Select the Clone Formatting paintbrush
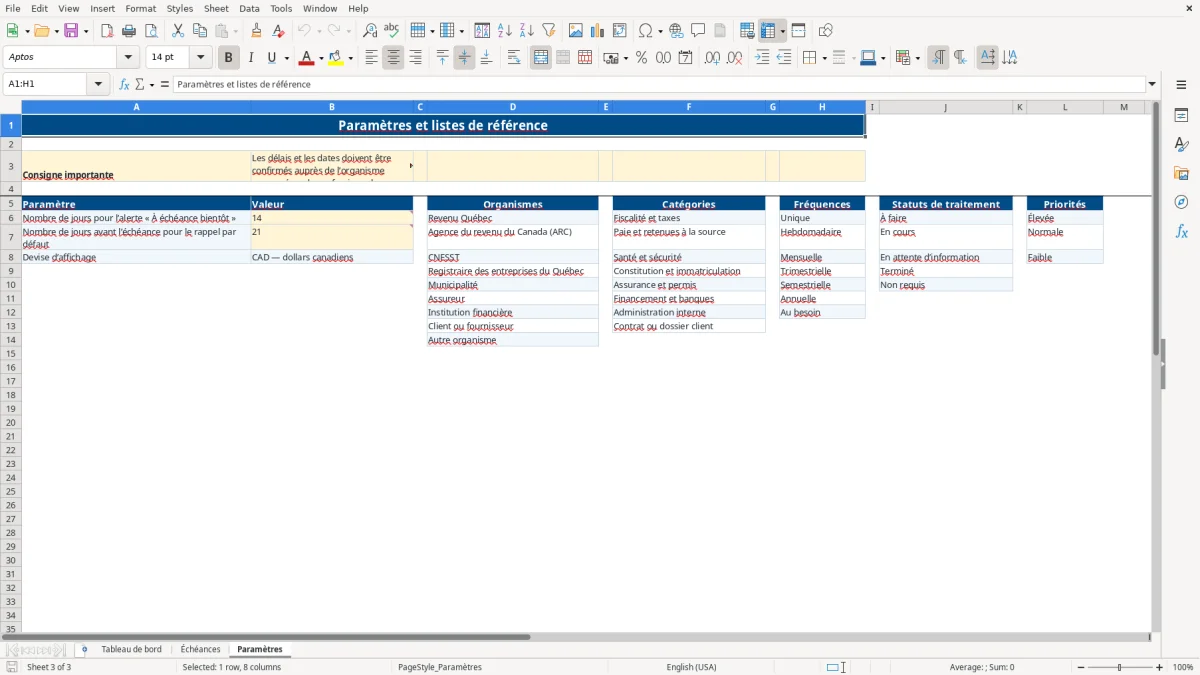The height and width of the screenshot is (675, 1200). click(x=256, y=31)
